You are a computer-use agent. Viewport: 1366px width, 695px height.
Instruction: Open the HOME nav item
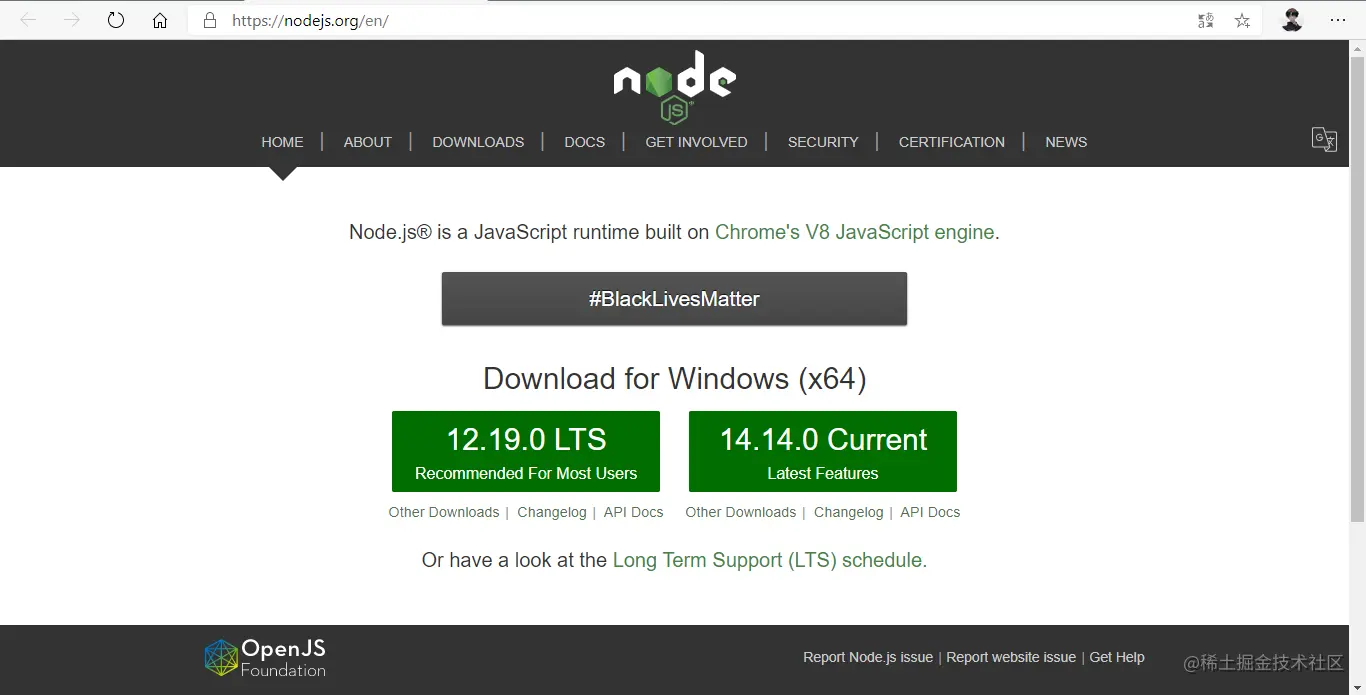tap(282, 142)
